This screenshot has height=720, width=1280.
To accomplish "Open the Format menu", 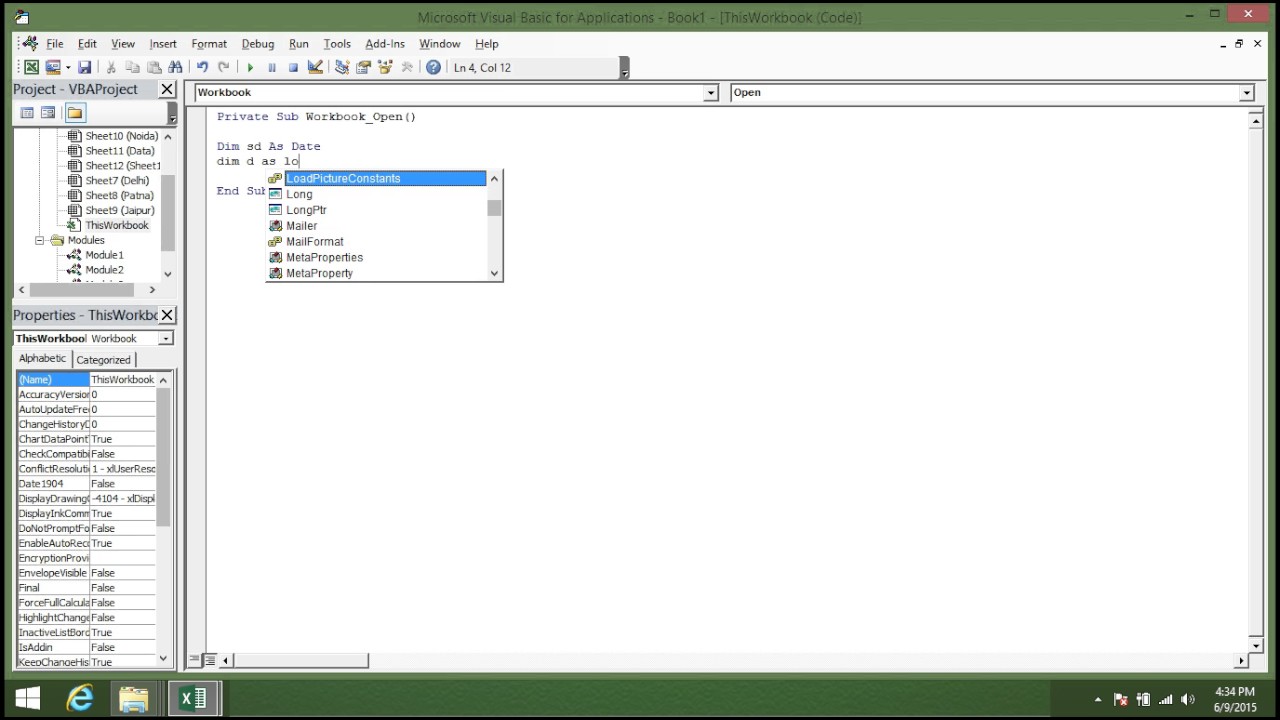I will tap(209, 44).
